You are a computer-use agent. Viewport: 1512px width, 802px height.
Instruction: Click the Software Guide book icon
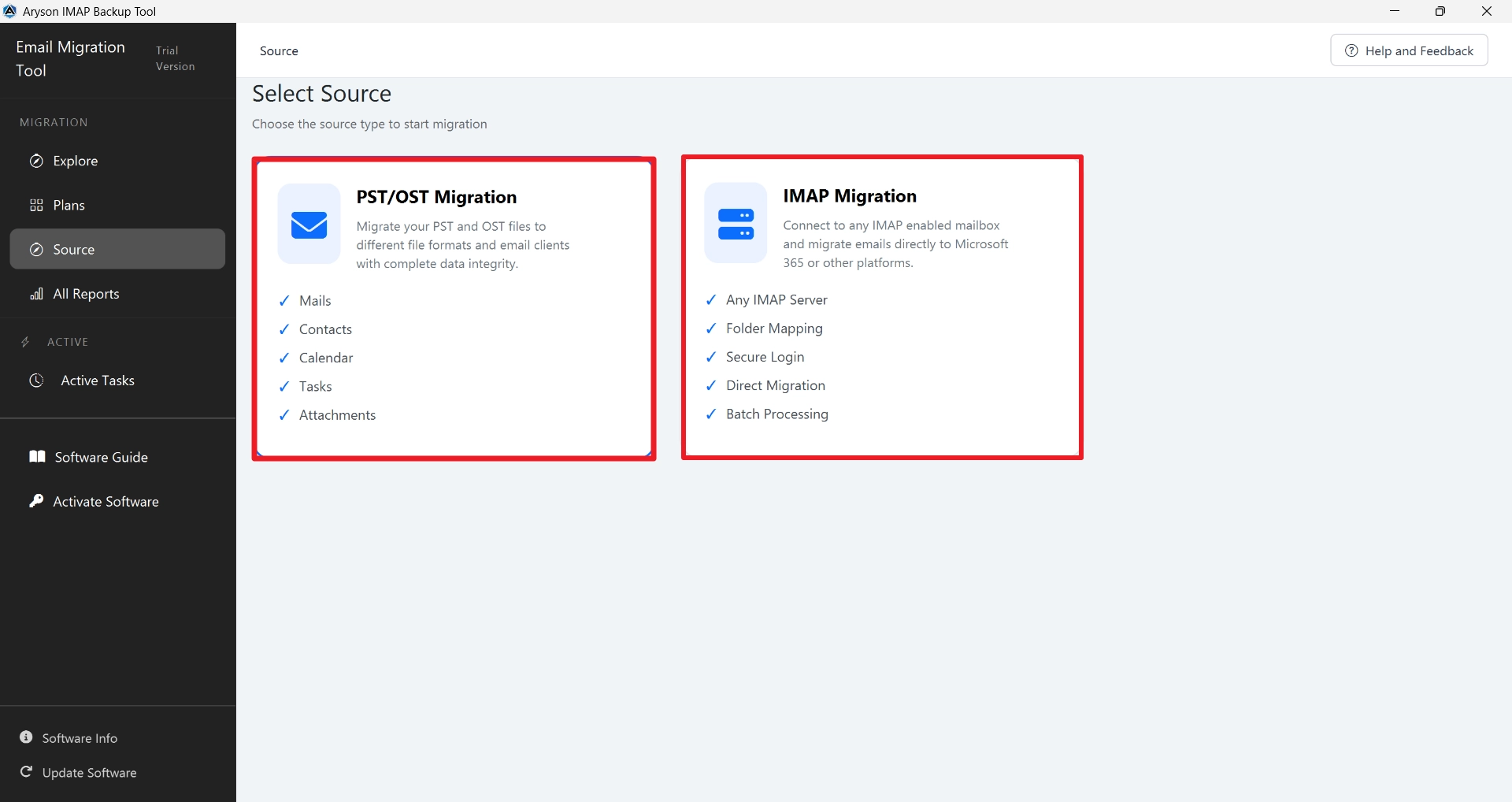pyautogui.click(x=37, y=457)
